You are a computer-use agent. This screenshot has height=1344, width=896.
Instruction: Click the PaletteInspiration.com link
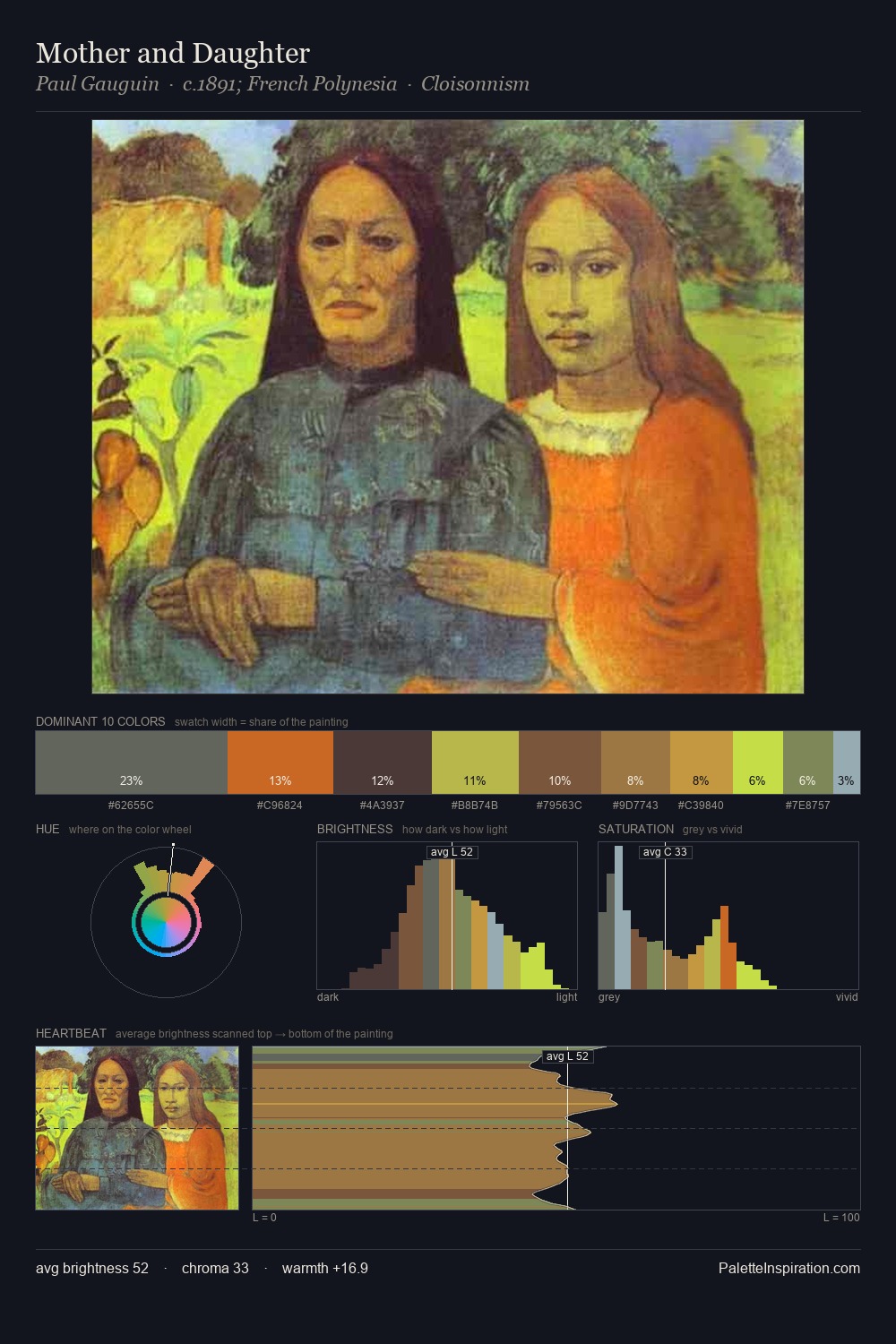coord(789,1268)
